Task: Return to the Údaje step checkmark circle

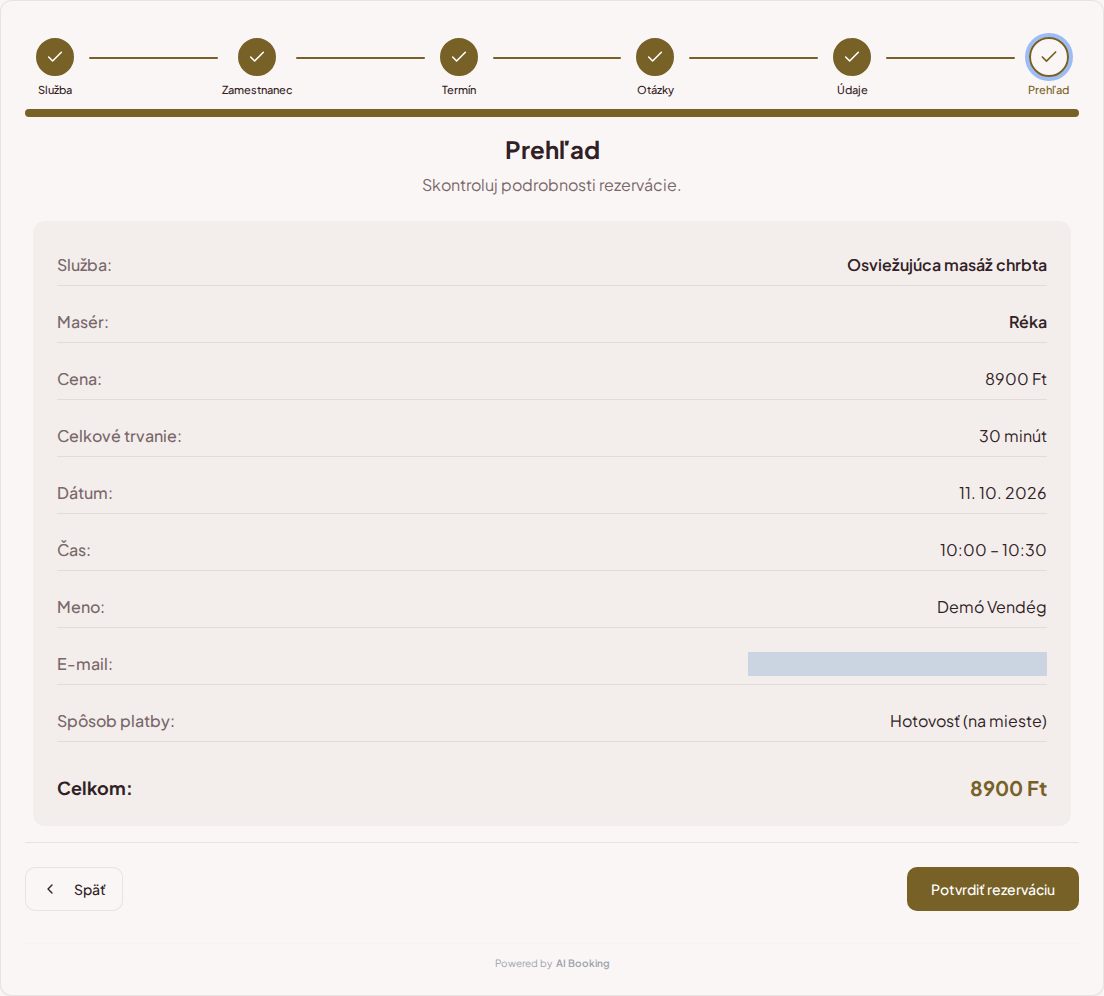Action: [852, 57]
